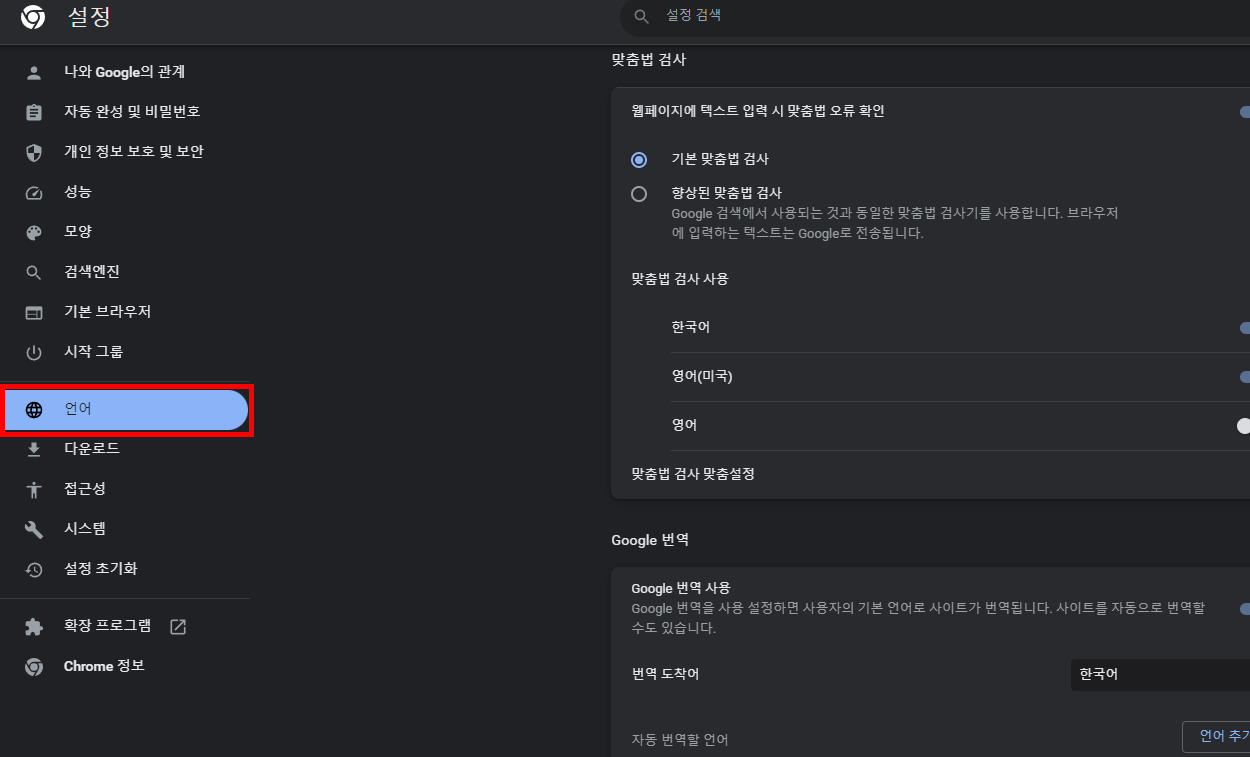Select the 성능 gauge icon
Viewport: 1250px width, 757px height.
(x=34, y=192)
